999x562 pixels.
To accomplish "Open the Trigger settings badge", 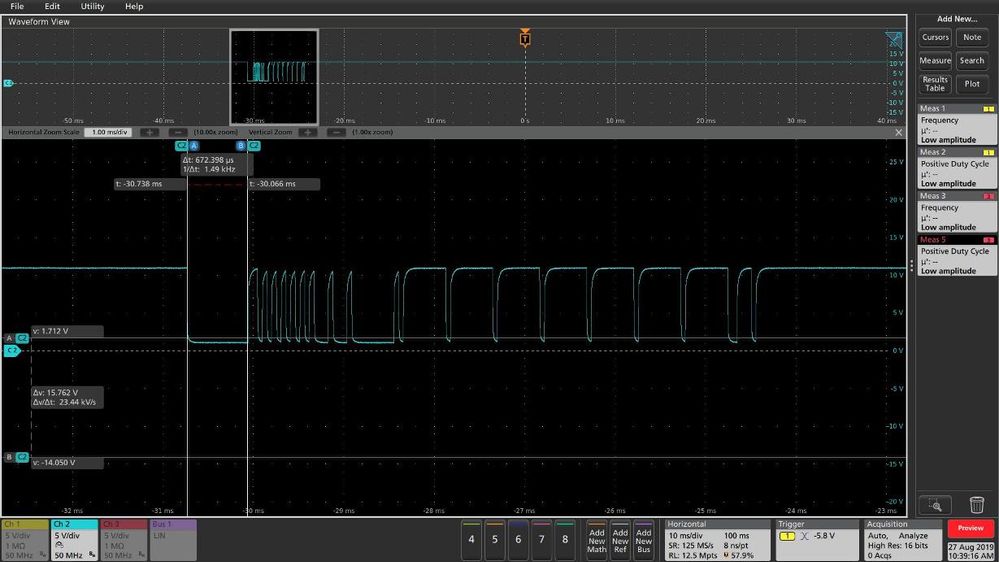I will coord(815,540).
